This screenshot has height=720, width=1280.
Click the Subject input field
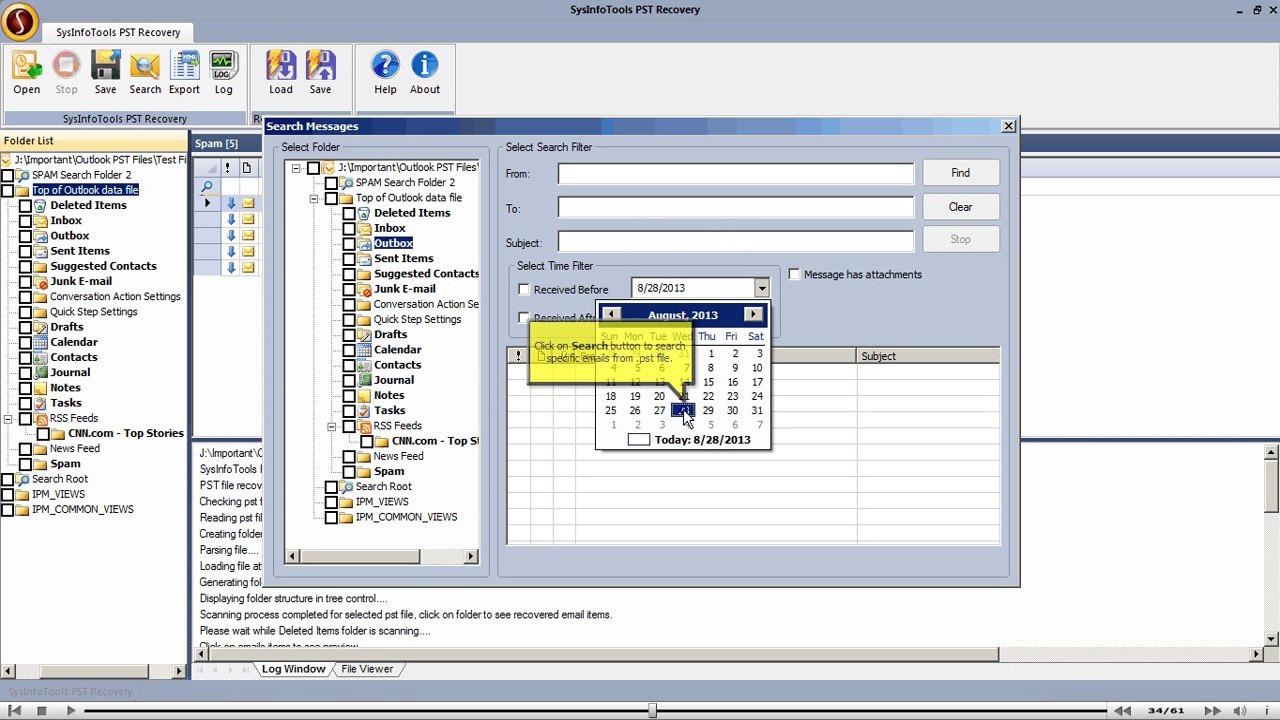coord(735,242)
